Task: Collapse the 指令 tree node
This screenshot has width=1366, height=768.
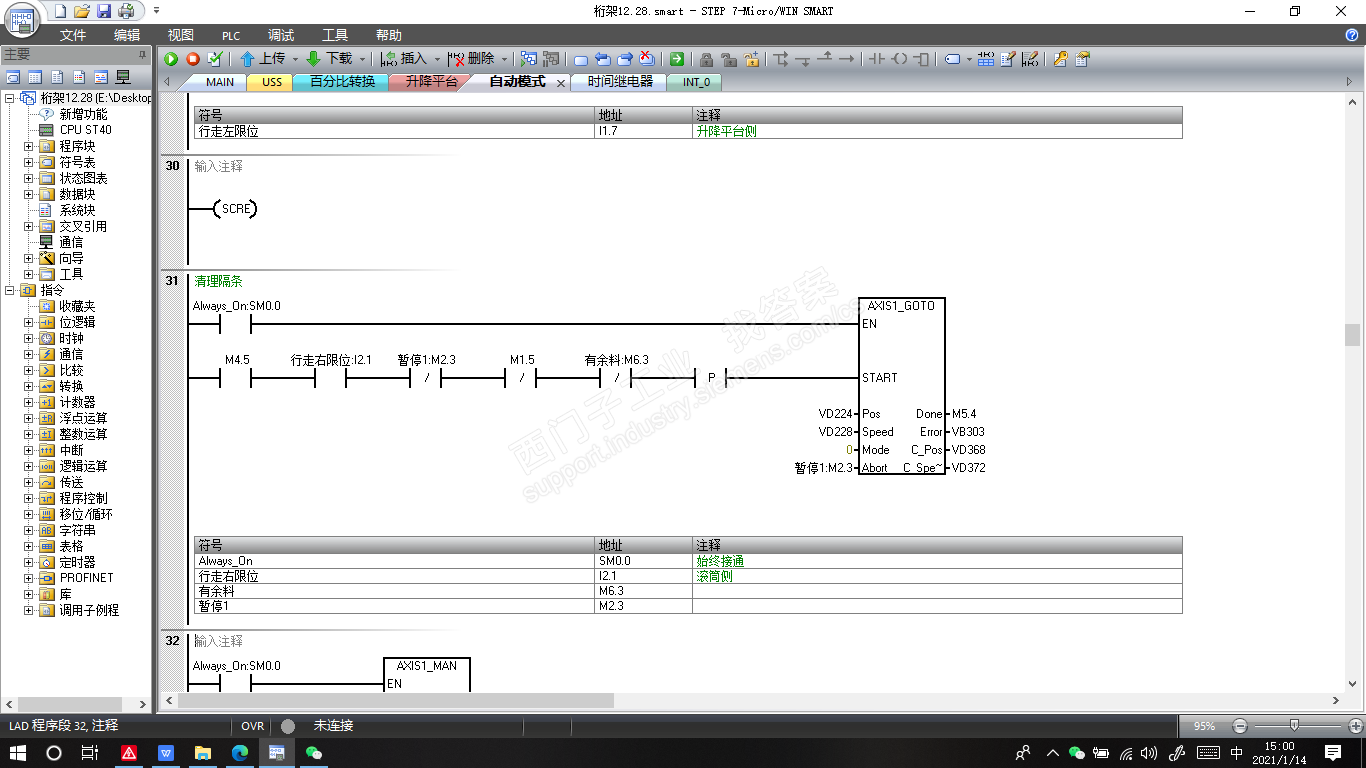Action: click(10, 290)
